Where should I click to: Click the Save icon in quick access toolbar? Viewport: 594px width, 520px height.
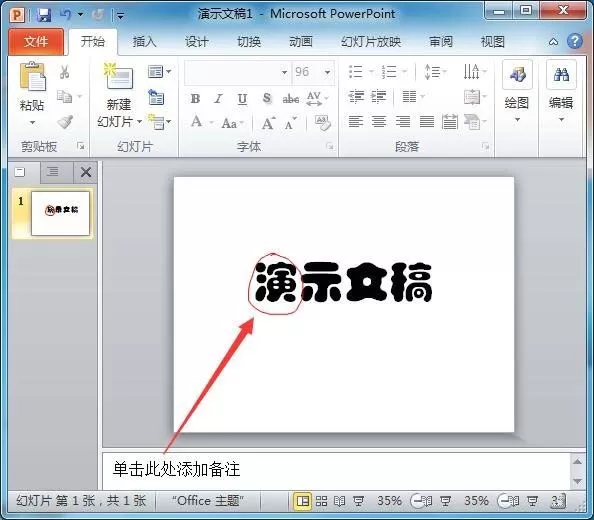pos(44,15)
